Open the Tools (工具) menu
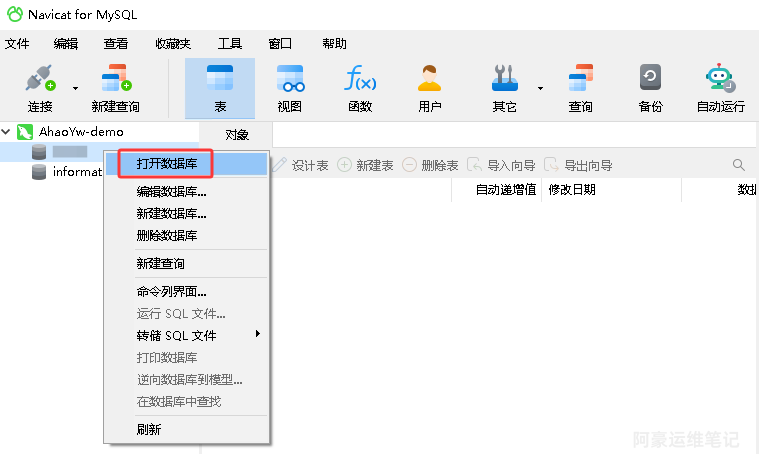The width and height of the screenshot is (759, 466). (x=230, y=44)
